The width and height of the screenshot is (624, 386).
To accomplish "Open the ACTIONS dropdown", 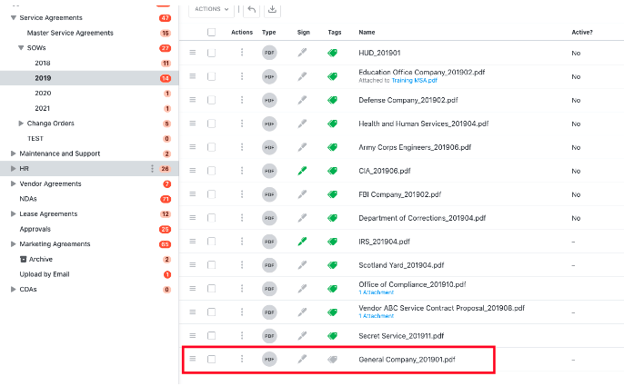I will coord(211,9).
